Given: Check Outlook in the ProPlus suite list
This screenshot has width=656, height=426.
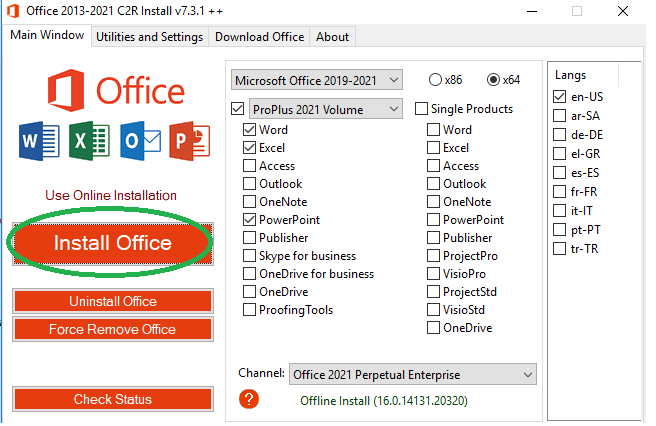Looking at the screenshot, I should (249, 184).
